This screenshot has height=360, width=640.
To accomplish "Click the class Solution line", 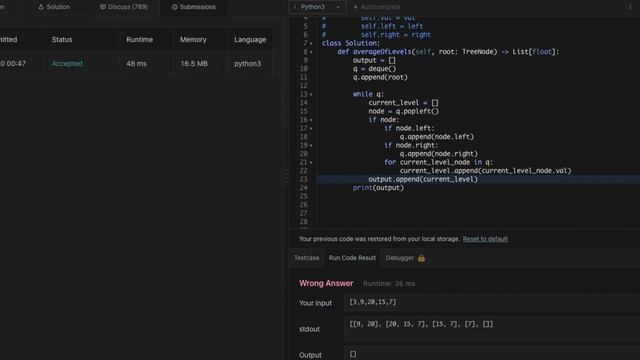I will pos(351,43).
